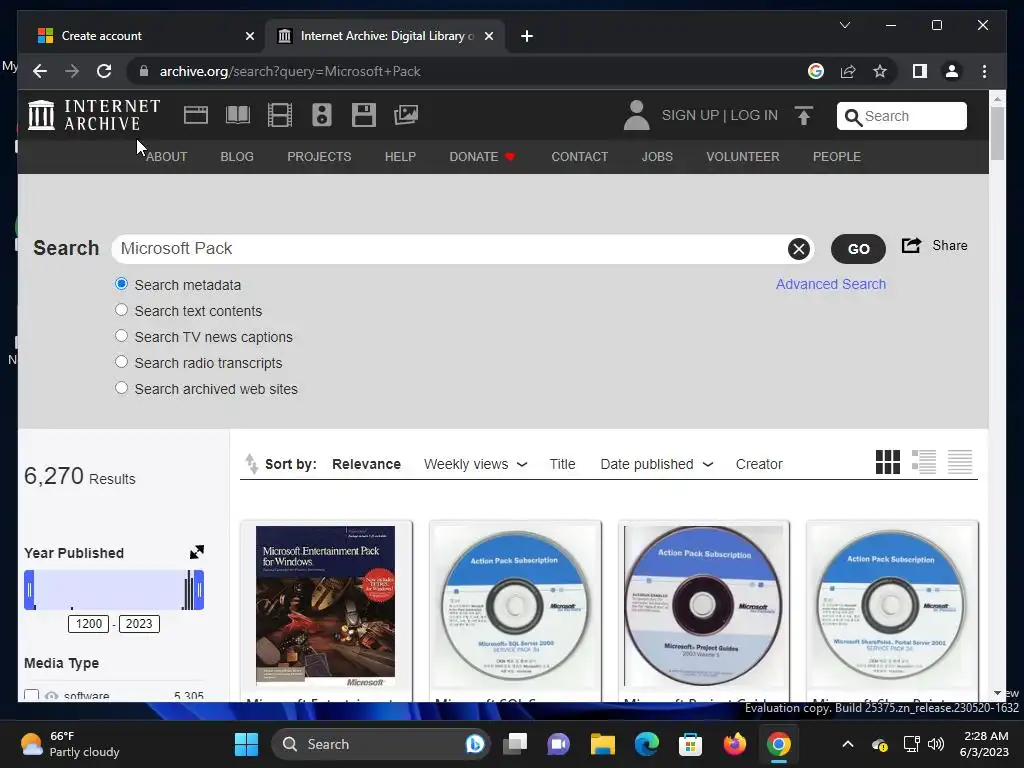Reload the page in Chrome
The height and width of the screenshot is (768, 1024).
[x=104, y=71]
